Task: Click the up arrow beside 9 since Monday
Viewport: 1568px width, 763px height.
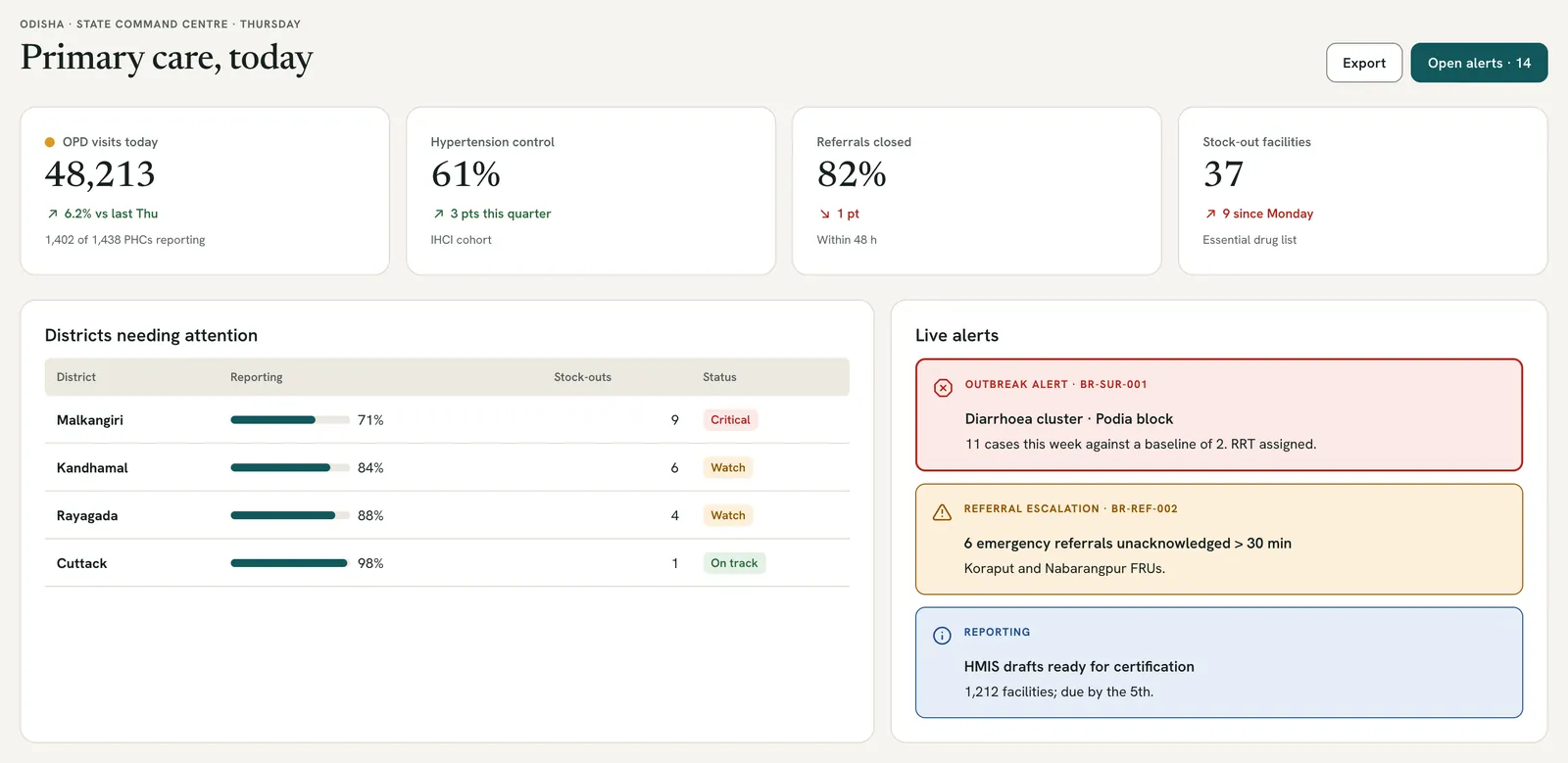Action: point(1210,214)
